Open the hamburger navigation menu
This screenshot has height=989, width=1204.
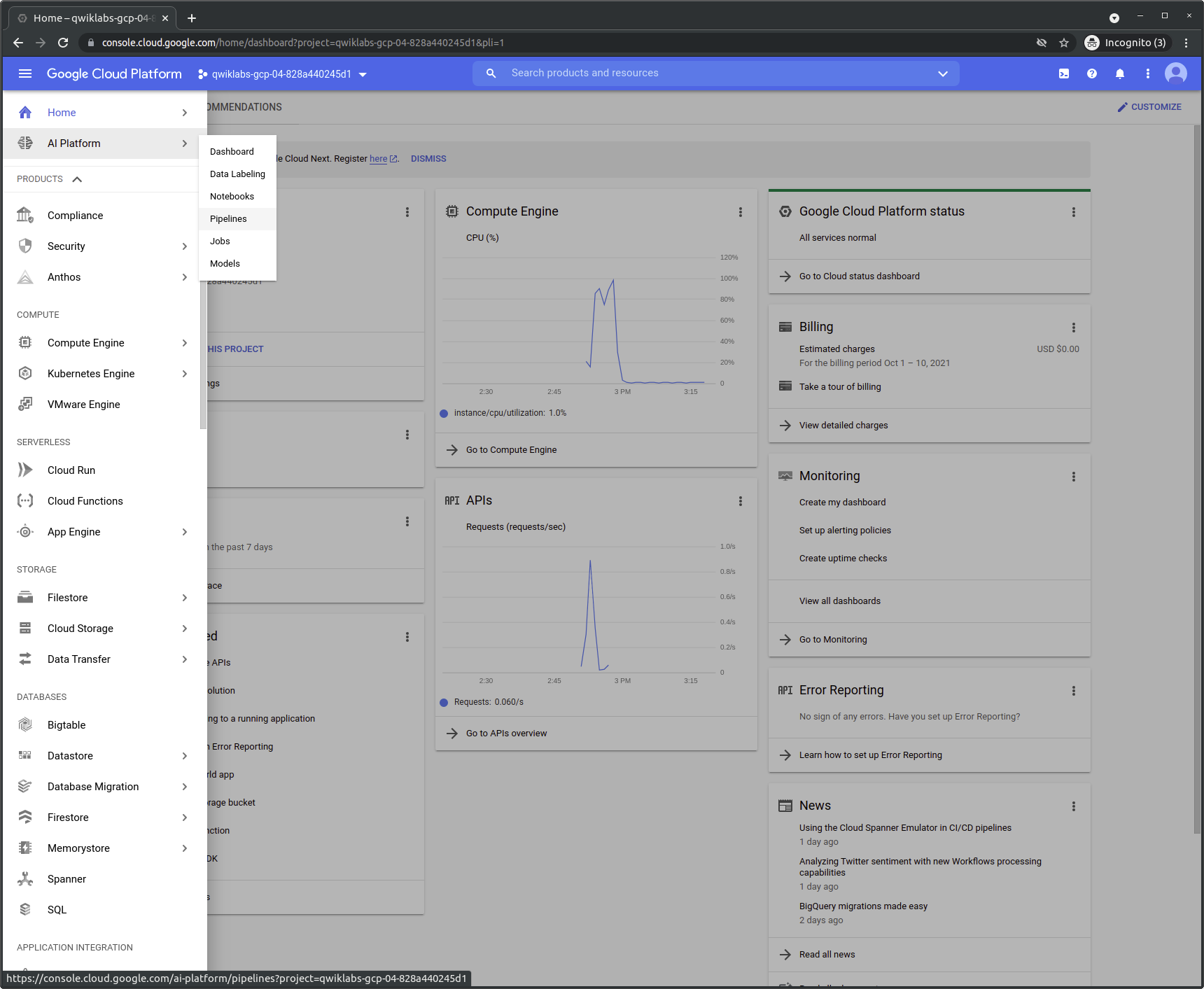25,73
